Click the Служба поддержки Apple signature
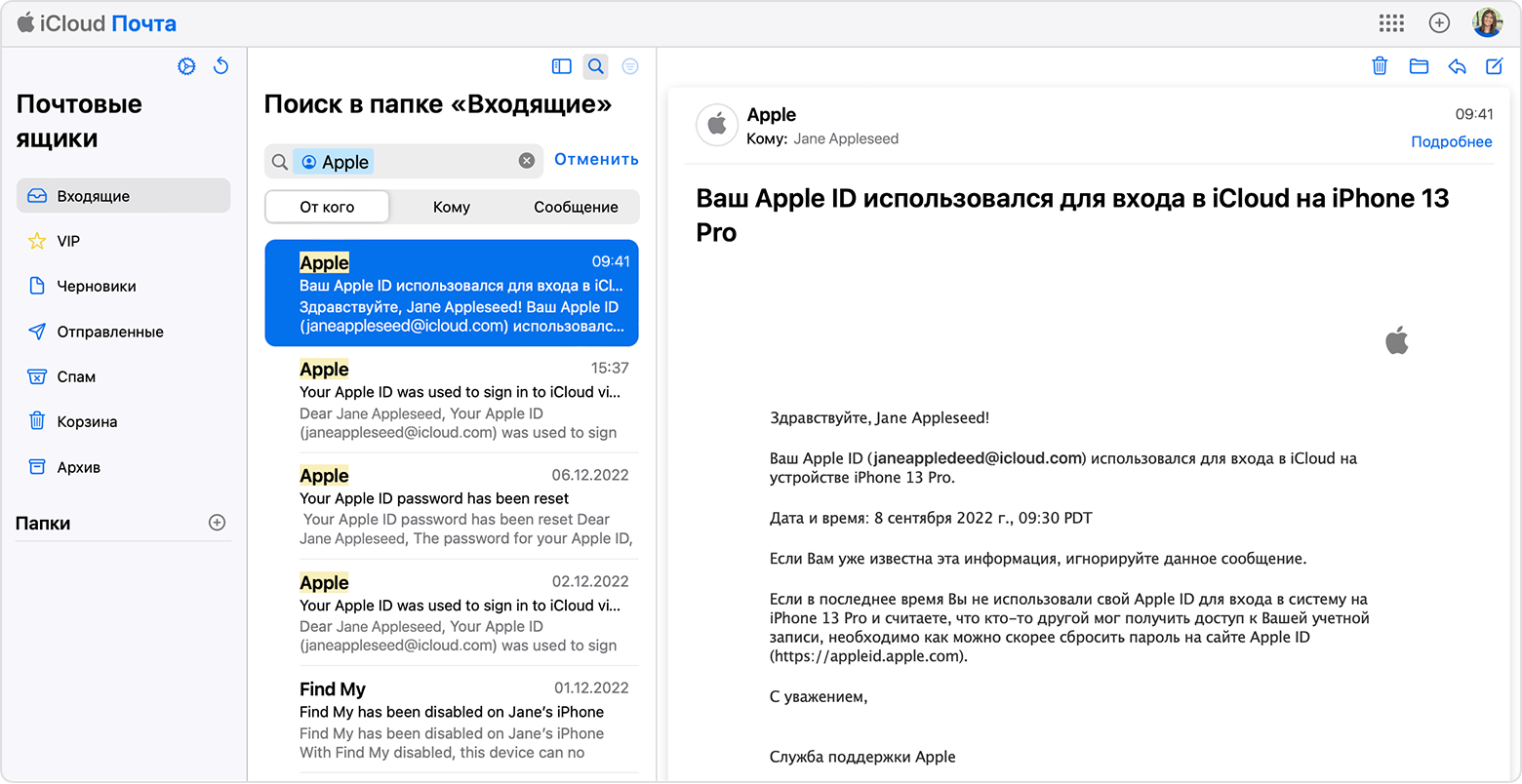This screenshot has height=784, width=1522. pos(862,757)
